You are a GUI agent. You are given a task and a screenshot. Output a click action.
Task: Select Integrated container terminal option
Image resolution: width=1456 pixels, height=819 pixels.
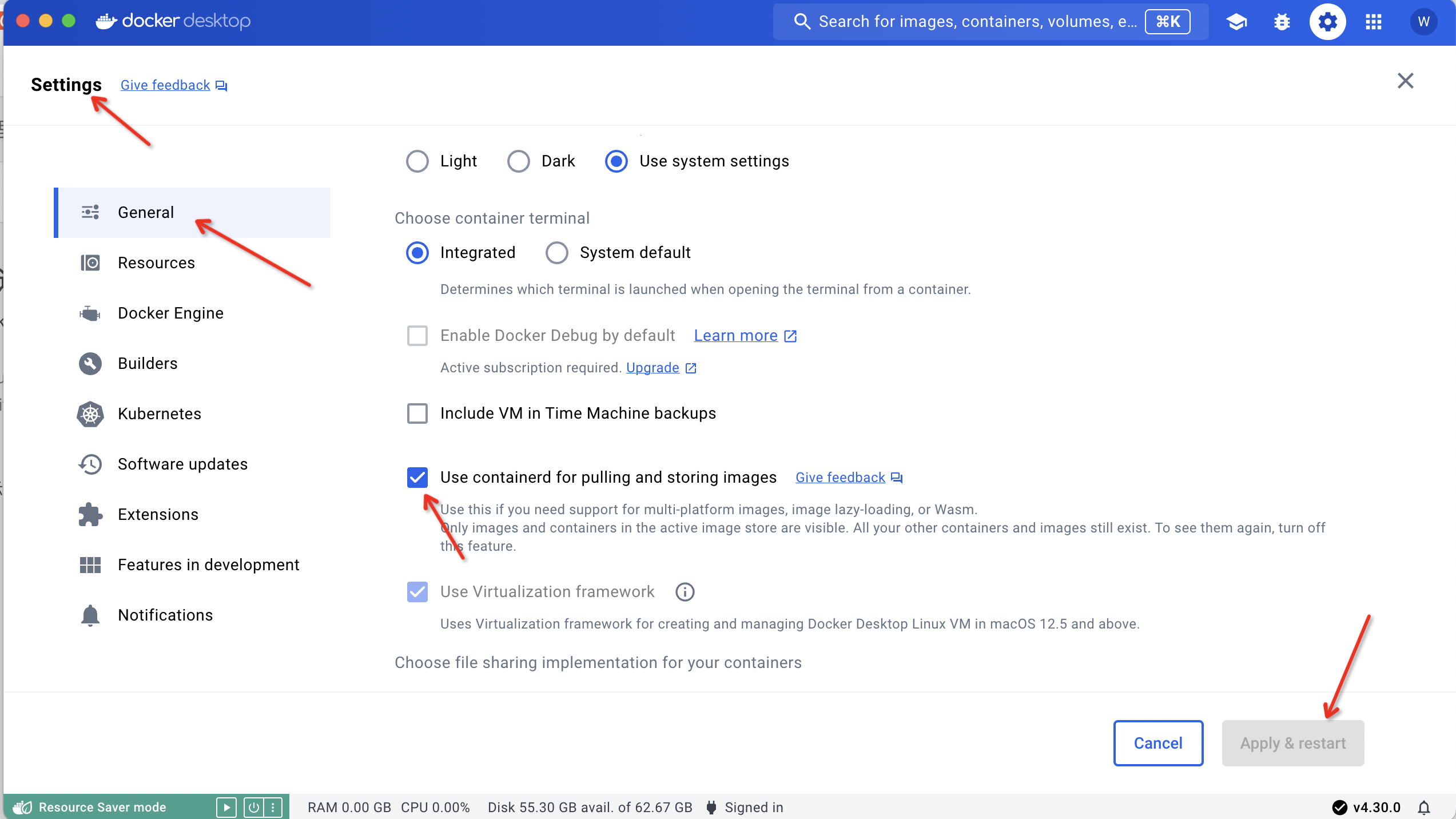click(417, 251)
